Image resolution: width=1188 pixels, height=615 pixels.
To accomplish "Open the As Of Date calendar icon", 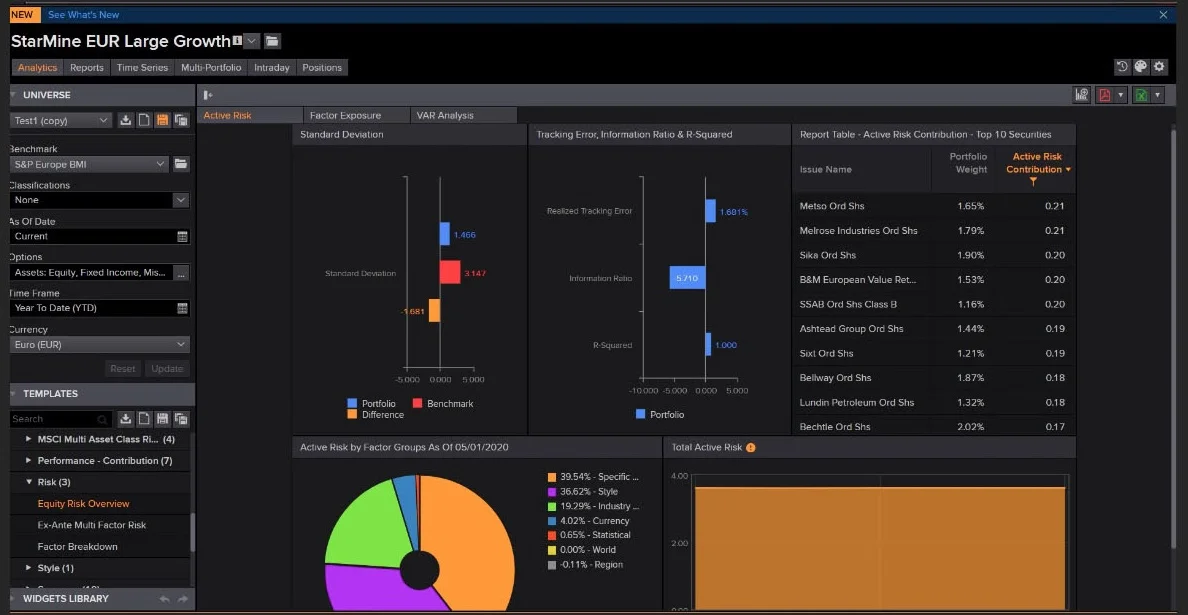I will point(182,236).
